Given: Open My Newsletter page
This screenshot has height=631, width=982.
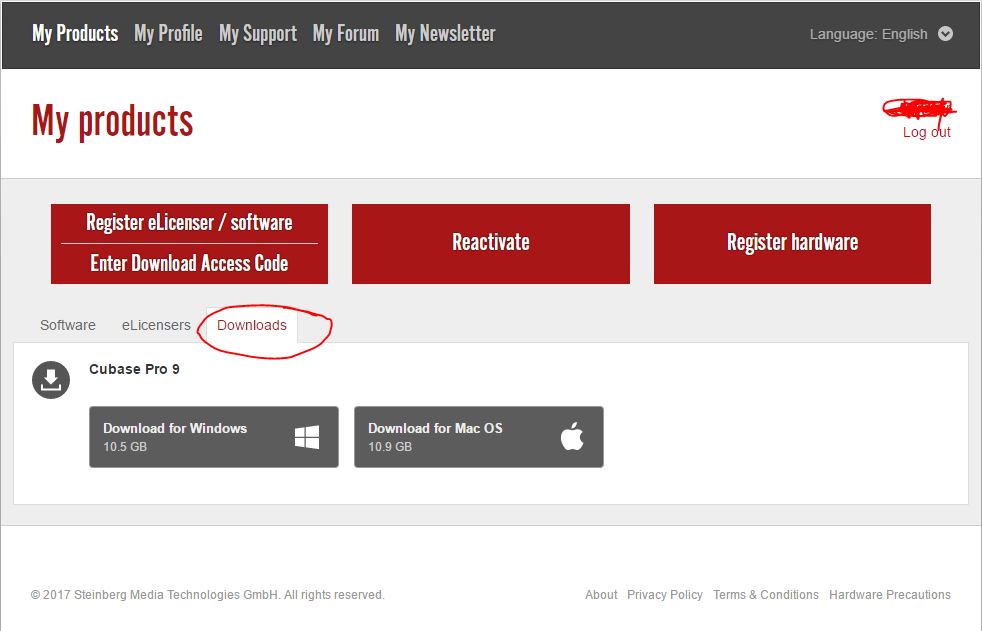Looking at the screenshot, I should pyautogui.click(x=445, y=34).
